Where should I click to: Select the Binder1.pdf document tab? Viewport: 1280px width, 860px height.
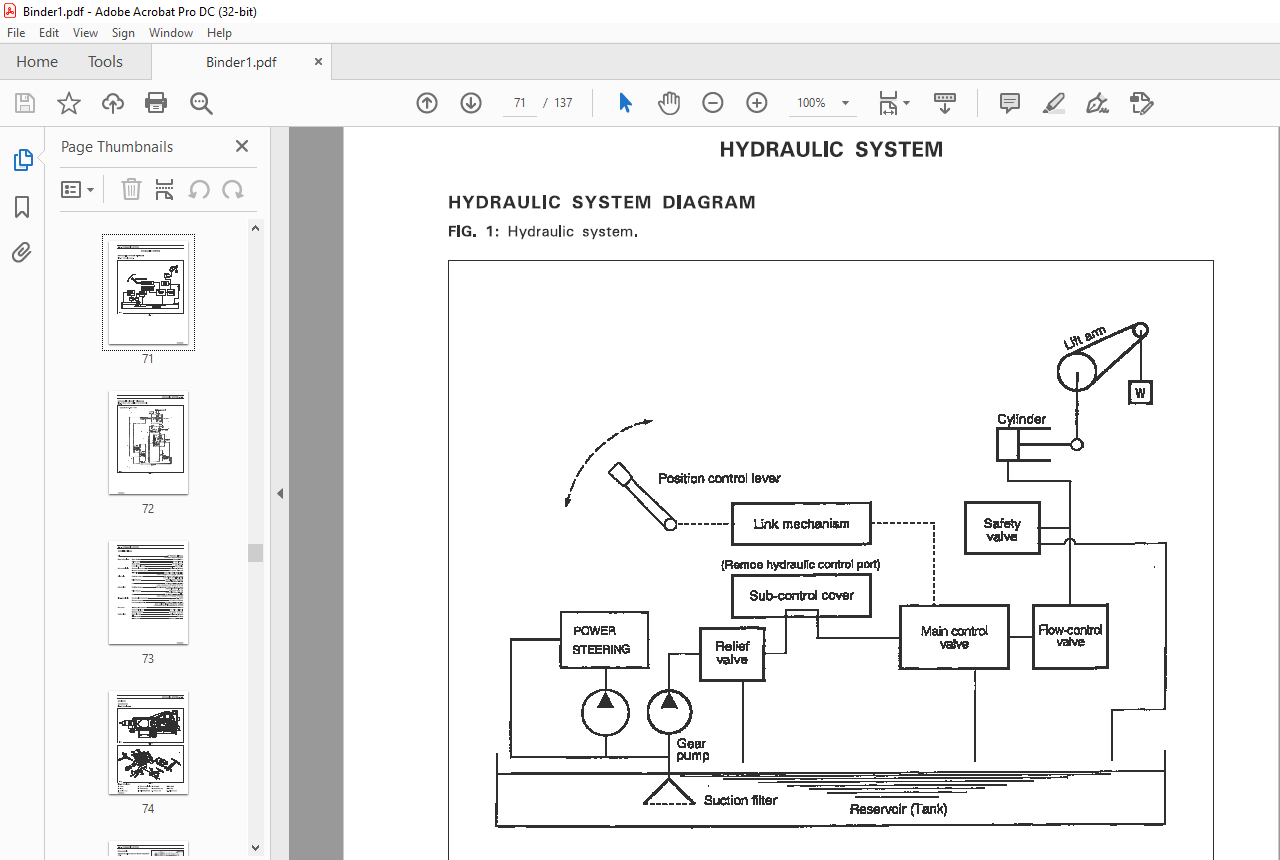point(241,62)
